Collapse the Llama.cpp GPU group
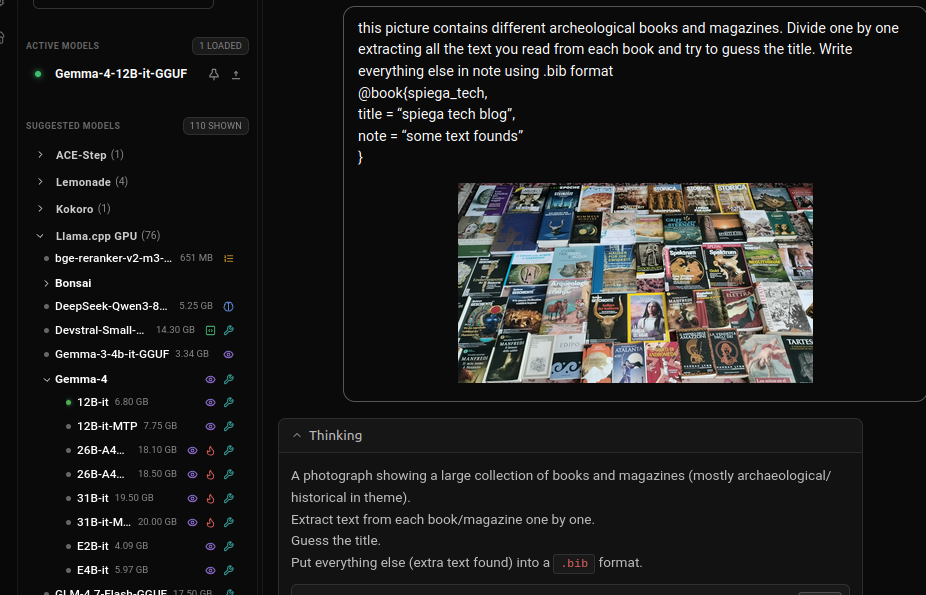926x595 pixels. (x=40, y=236)
